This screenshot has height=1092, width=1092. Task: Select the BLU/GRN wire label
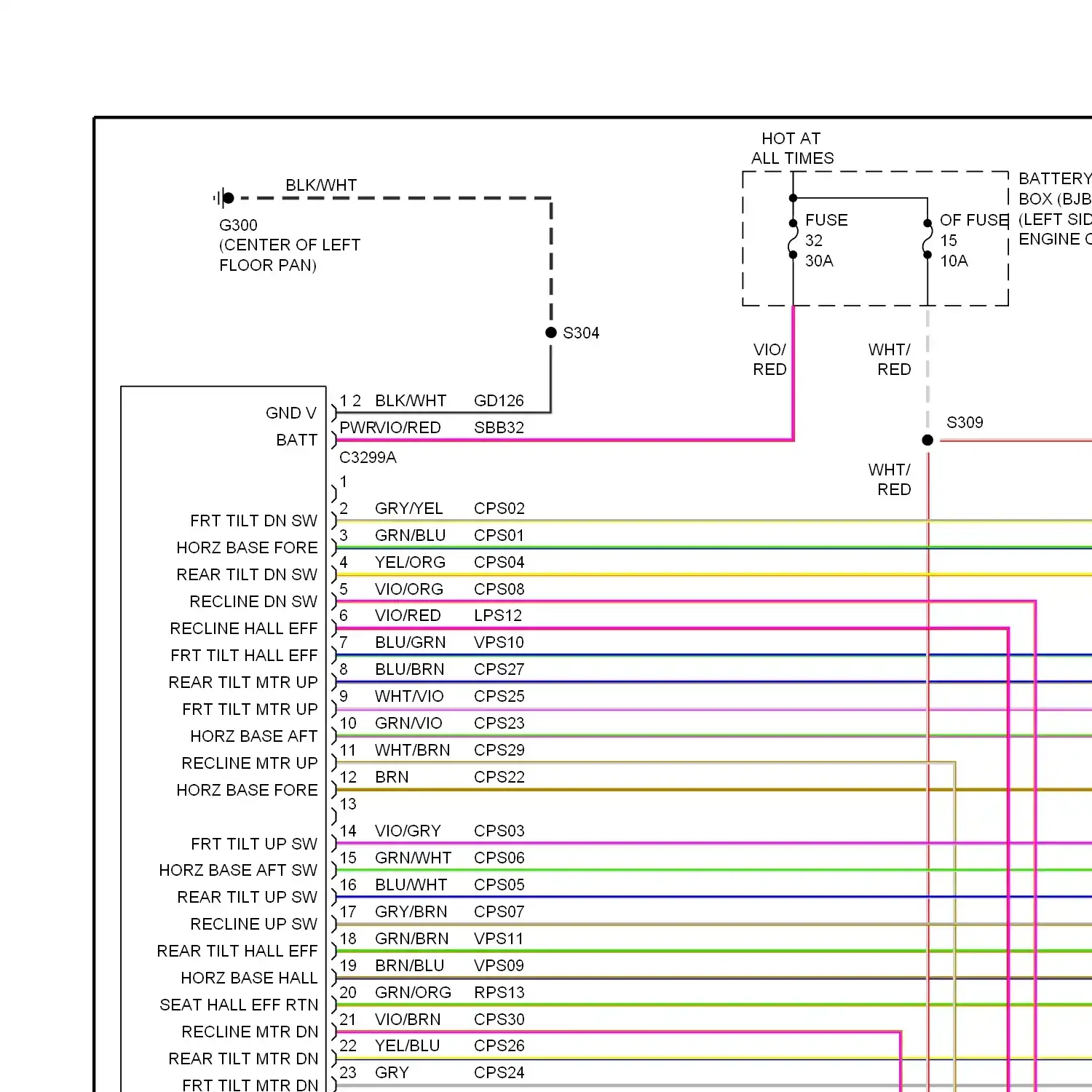click(x=410, y=643)
